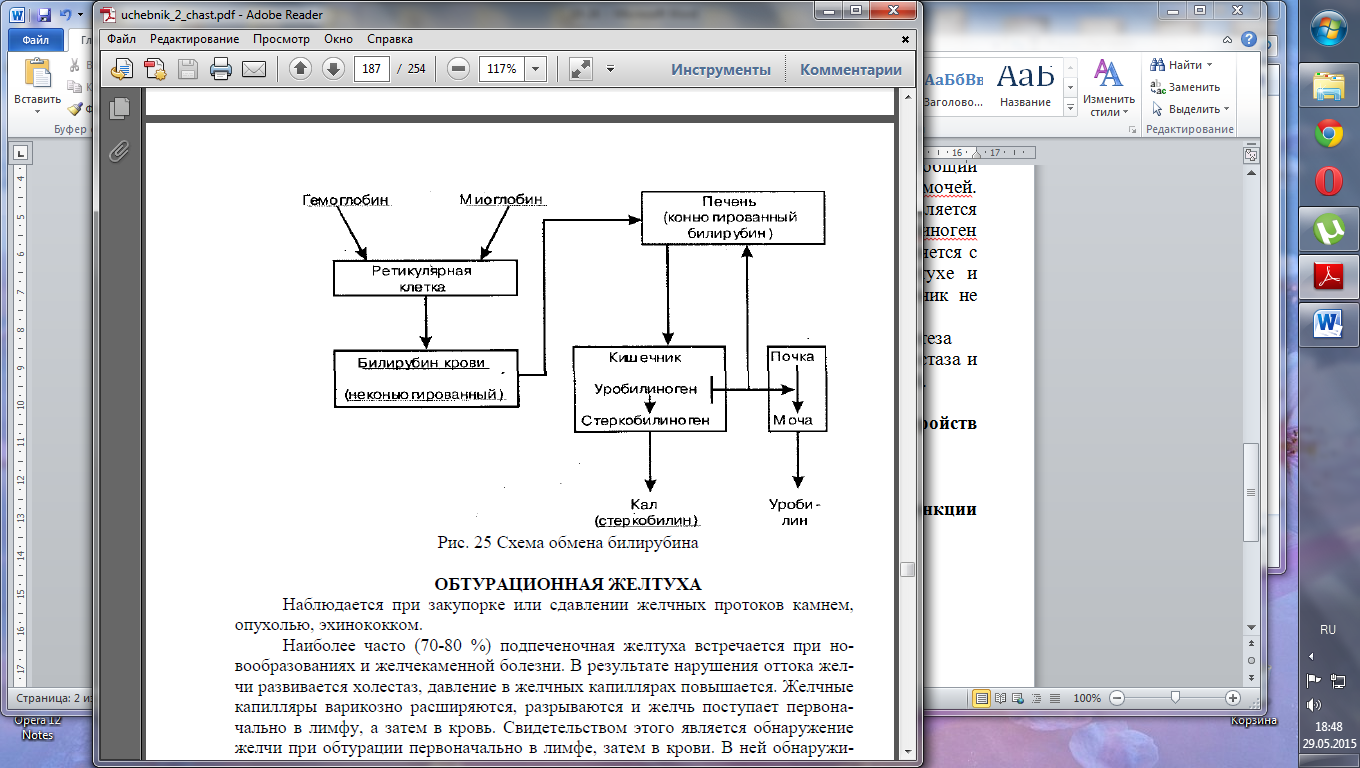Viewport: 1360px width, 768px height.
Task: Open the Просмотр menu
Action: point(281,39)
